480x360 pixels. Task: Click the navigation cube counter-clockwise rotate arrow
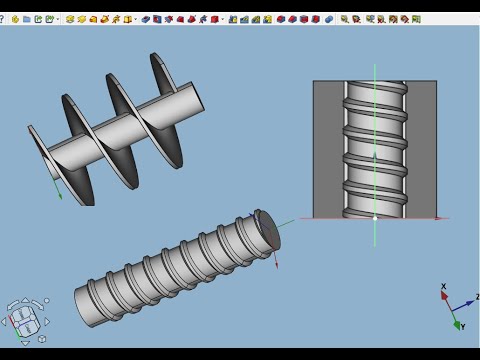(x=13, y=304)
